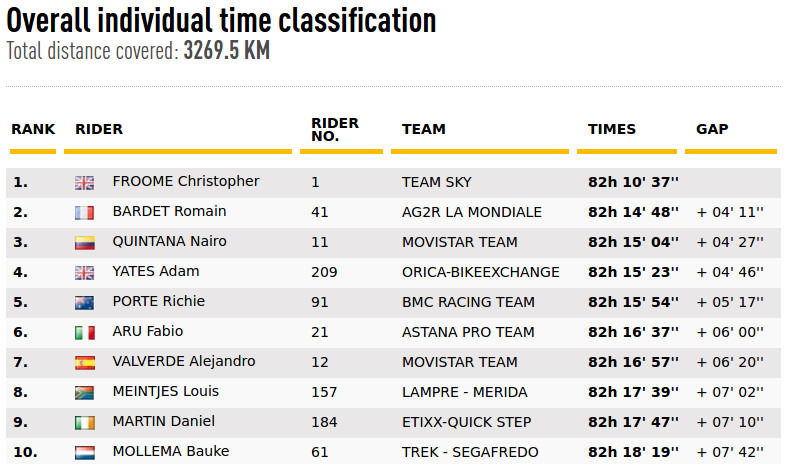
Task: Sort by the RIDER column header
Action: click(x=99, y=129)
